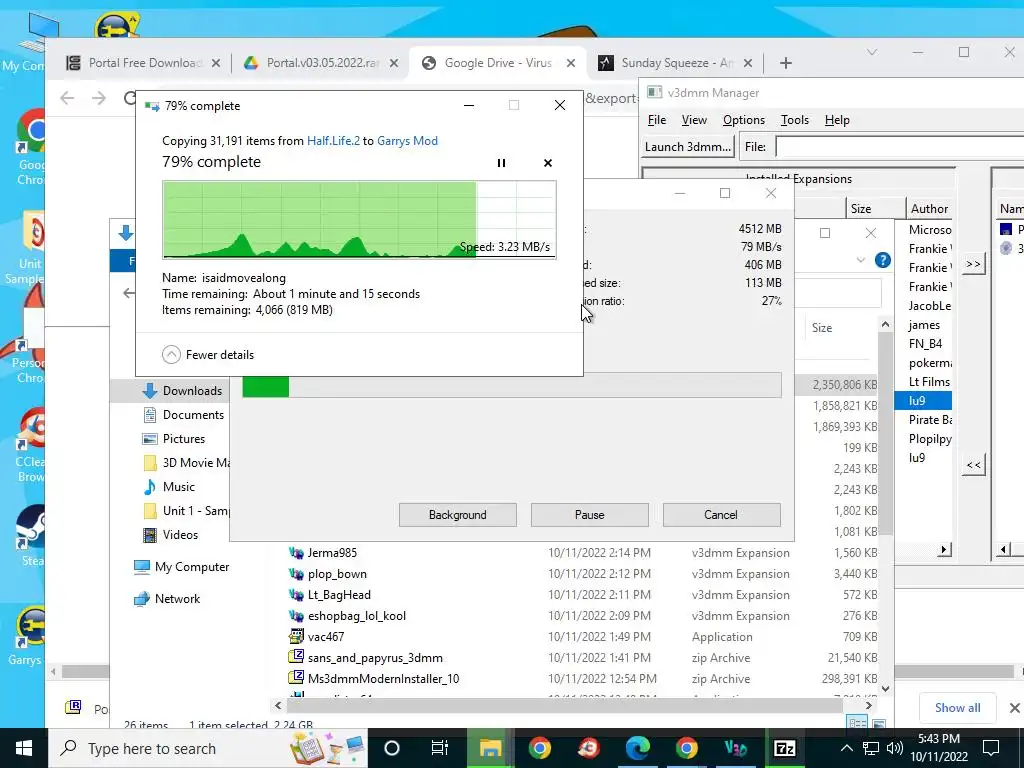Click the << move left button
Screen dimensions: 1024x768
click(x=973, y=465)
